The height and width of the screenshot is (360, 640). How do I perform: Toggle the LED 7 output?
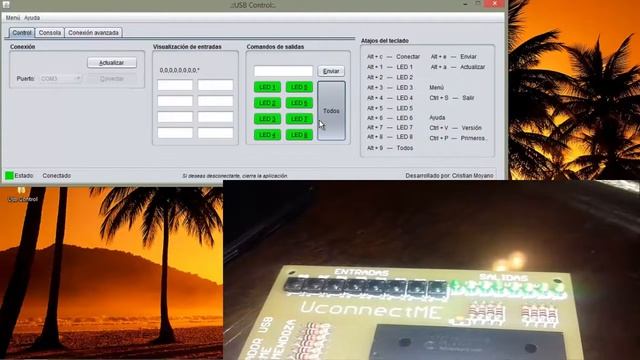tap(299, 119)
